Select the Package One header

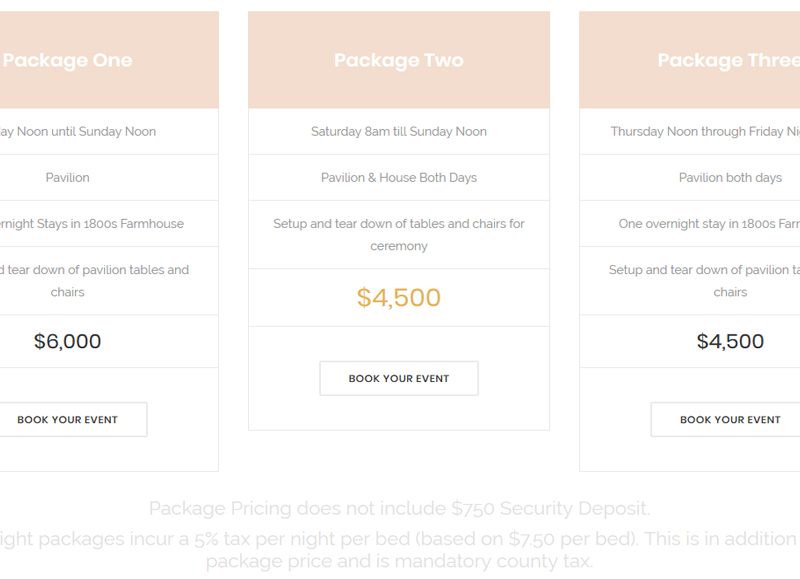point(109,60)
